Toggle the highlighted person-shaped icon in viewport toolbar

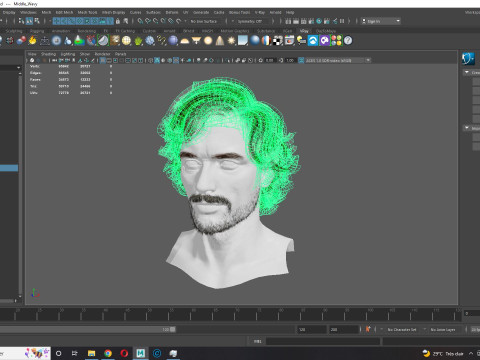[x=157, y=60]
